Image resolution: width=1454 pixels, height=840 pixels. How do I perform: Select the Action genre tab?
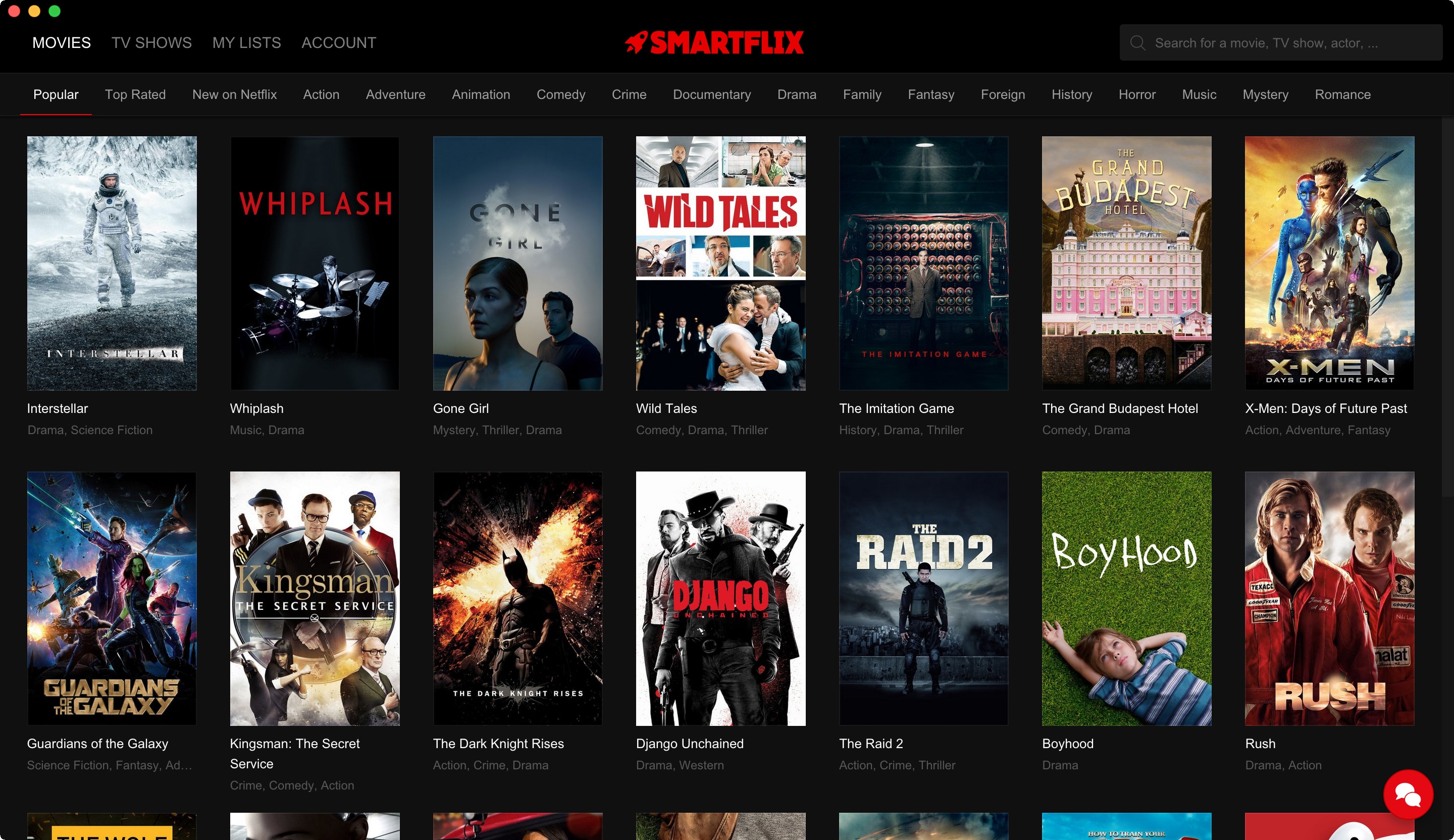click(x=322, y=94)
